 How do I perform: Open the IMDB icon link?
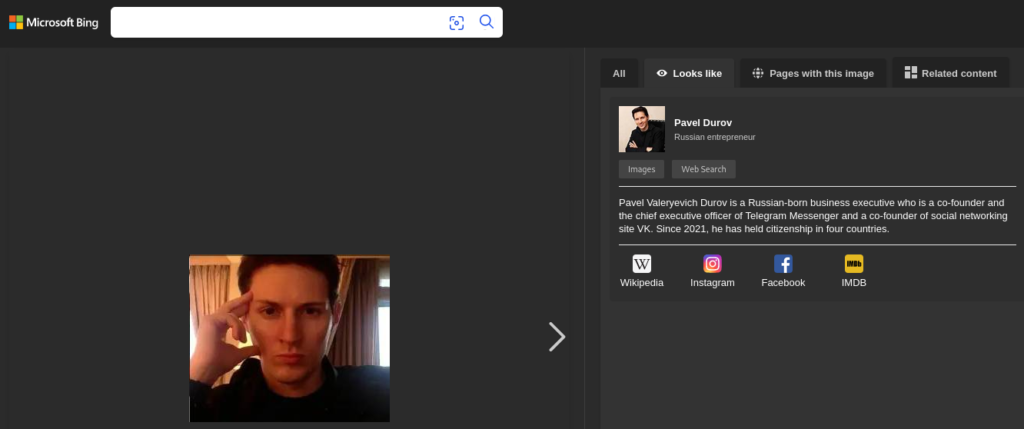click(854, 264)
